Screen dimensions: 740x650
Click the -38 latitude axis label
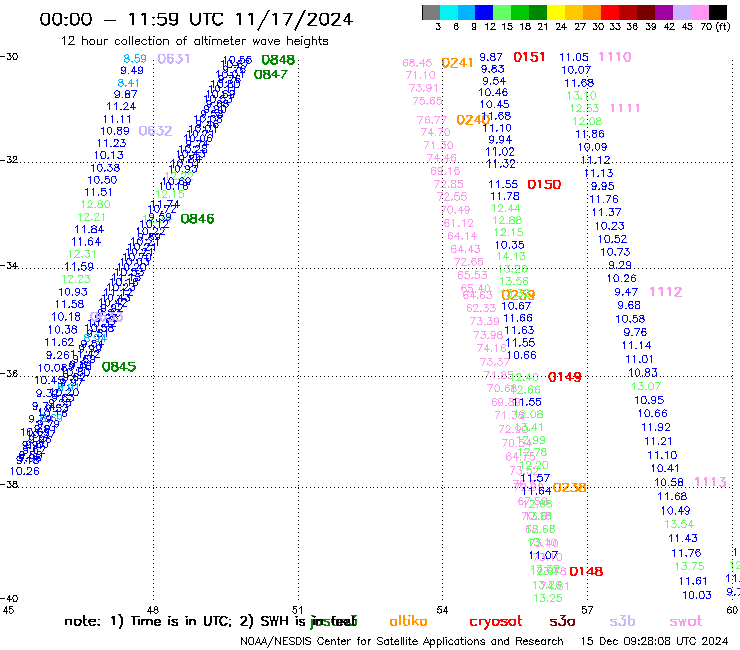[x=9, y=484]
